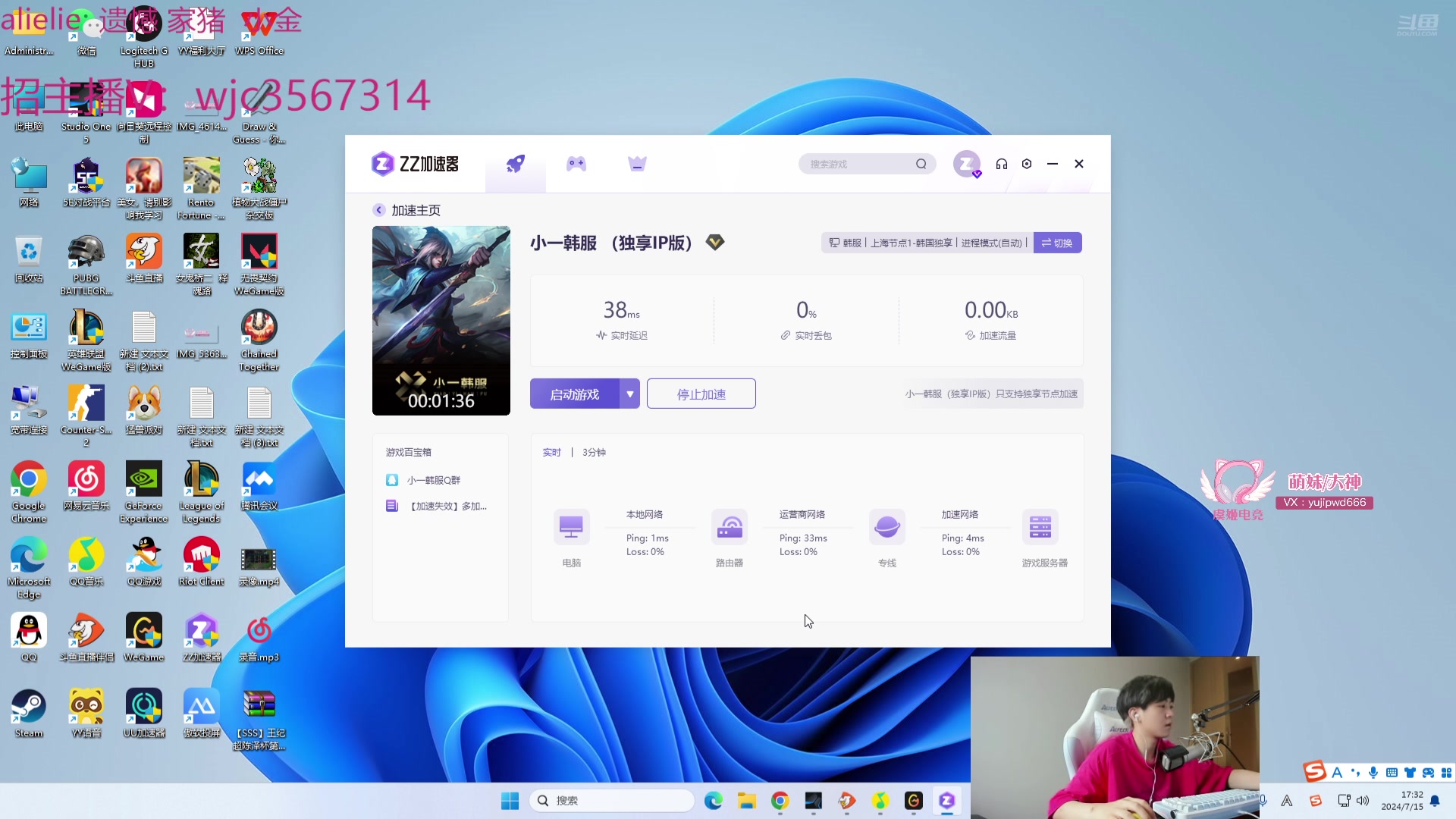
Task: Click the taskbar 搜索 search box
Action: (x=612, y=801)
